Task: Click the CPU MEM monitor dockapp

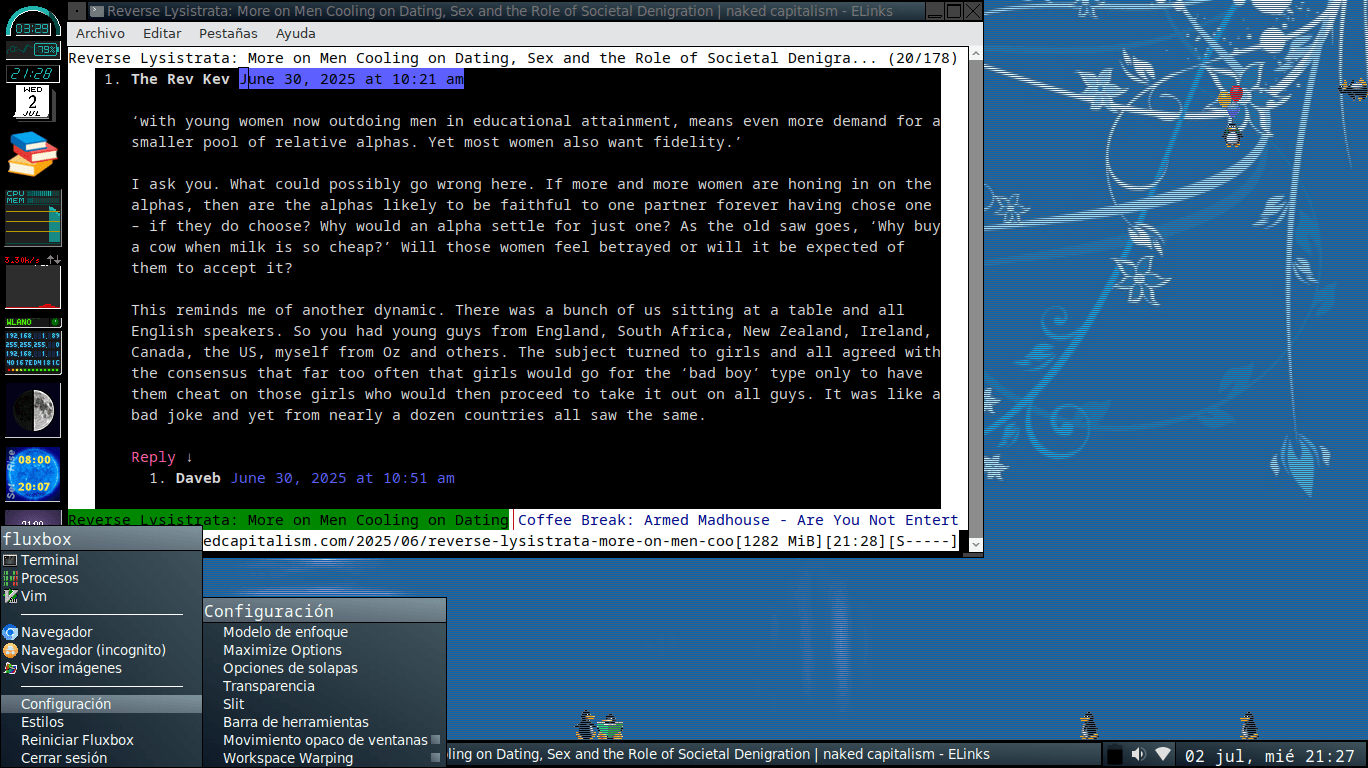Action: 33,217
